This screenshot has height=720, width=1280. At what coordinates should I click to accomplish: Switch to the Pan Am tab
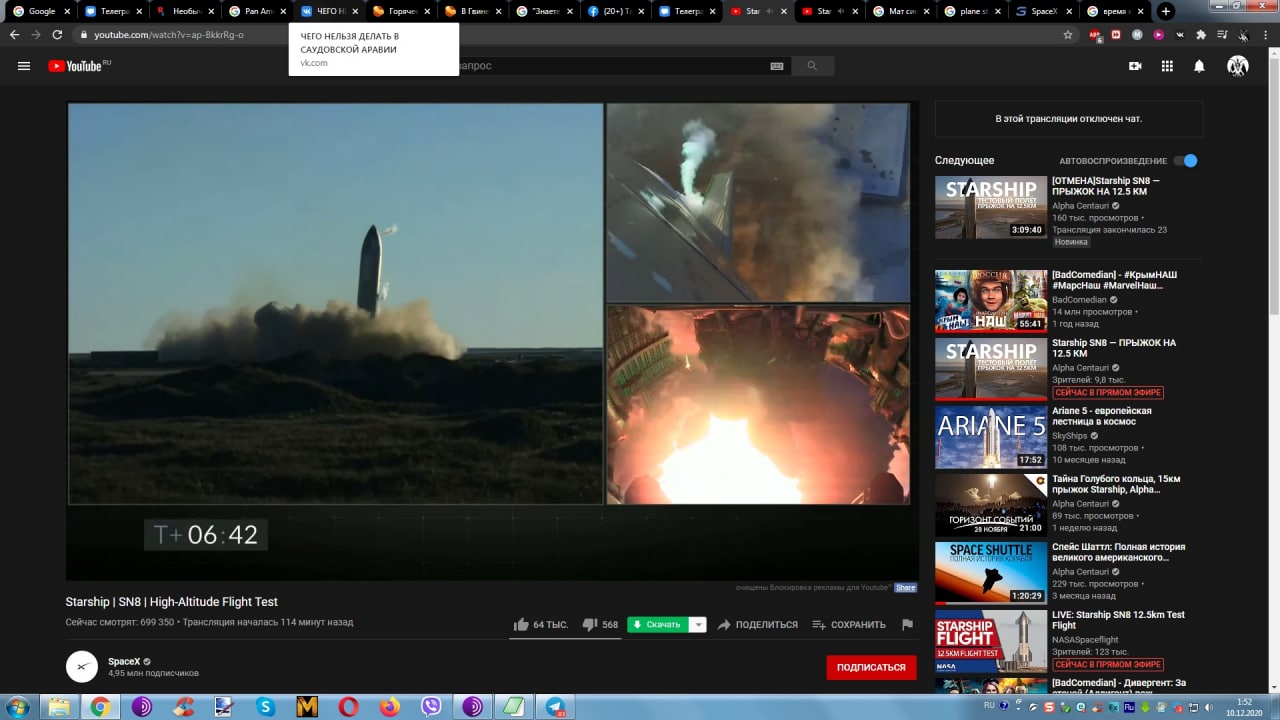(258, 11)
